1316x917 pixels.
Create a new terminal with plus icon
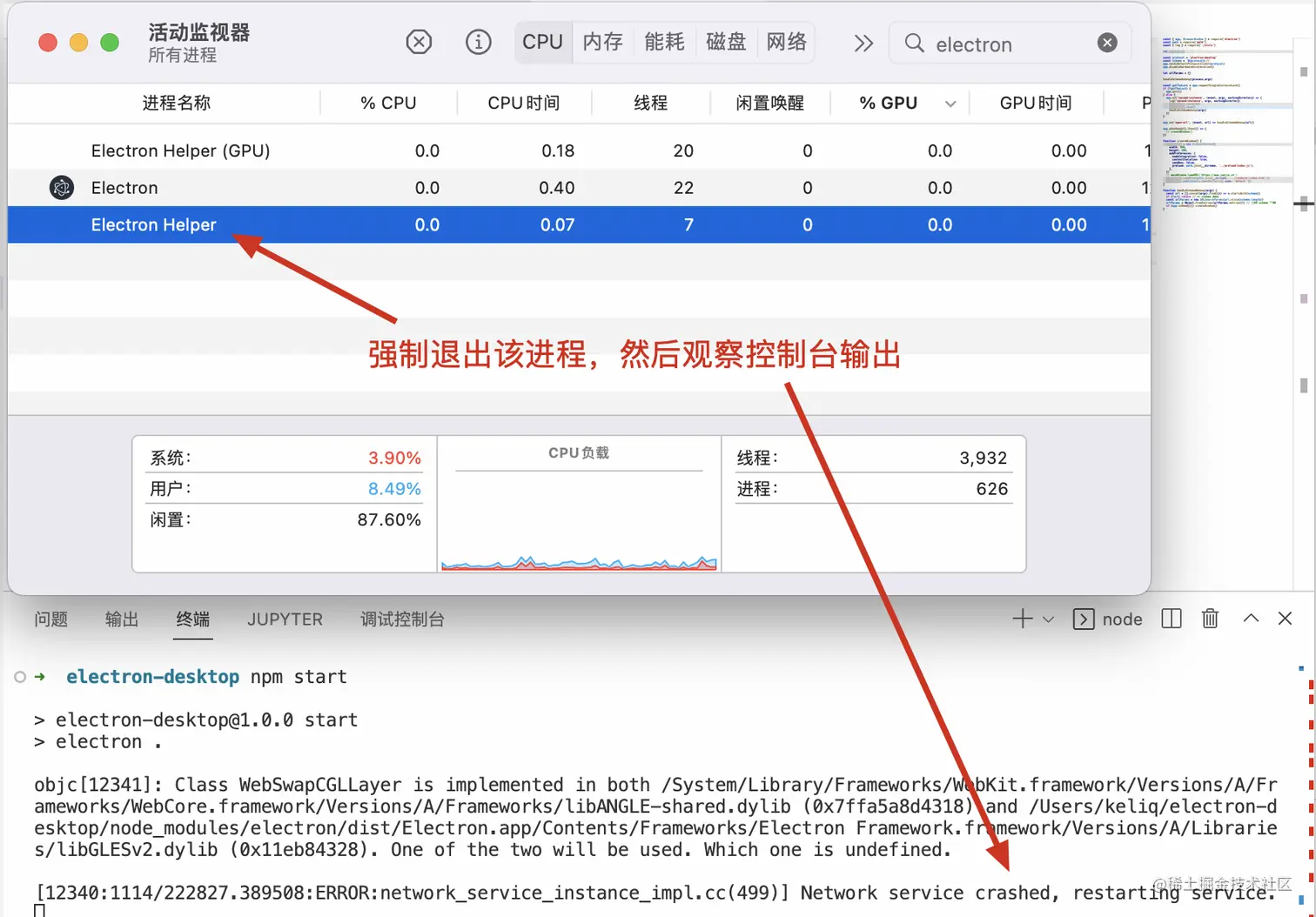coord(1023,619)
